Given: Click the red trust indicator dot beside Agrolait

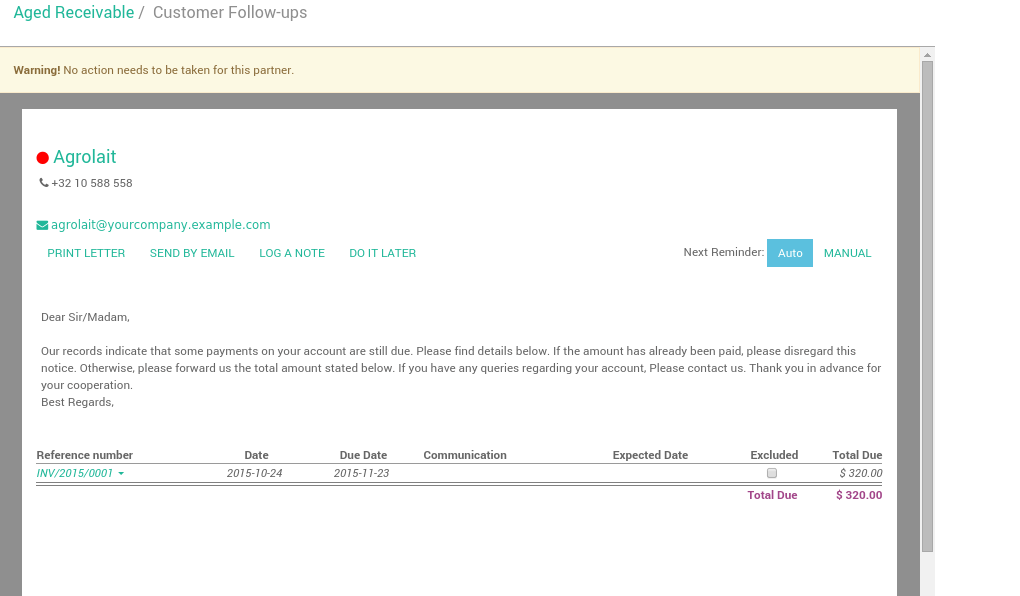Looking at the screenshot, I should pyautogui.click(x=43, y=158).
